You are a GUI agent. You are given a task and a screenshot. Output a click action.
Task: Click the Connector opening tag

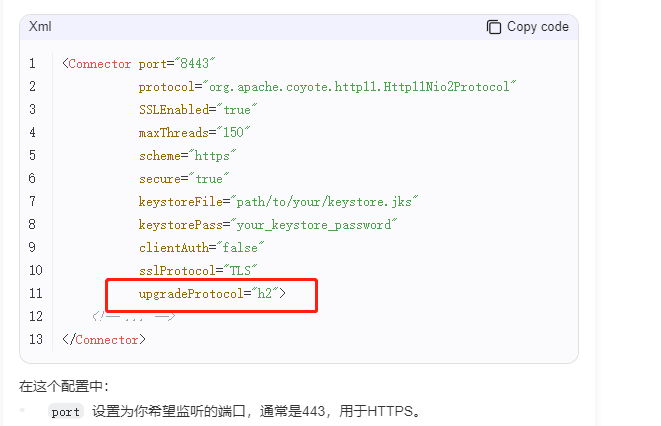point(97,64)
